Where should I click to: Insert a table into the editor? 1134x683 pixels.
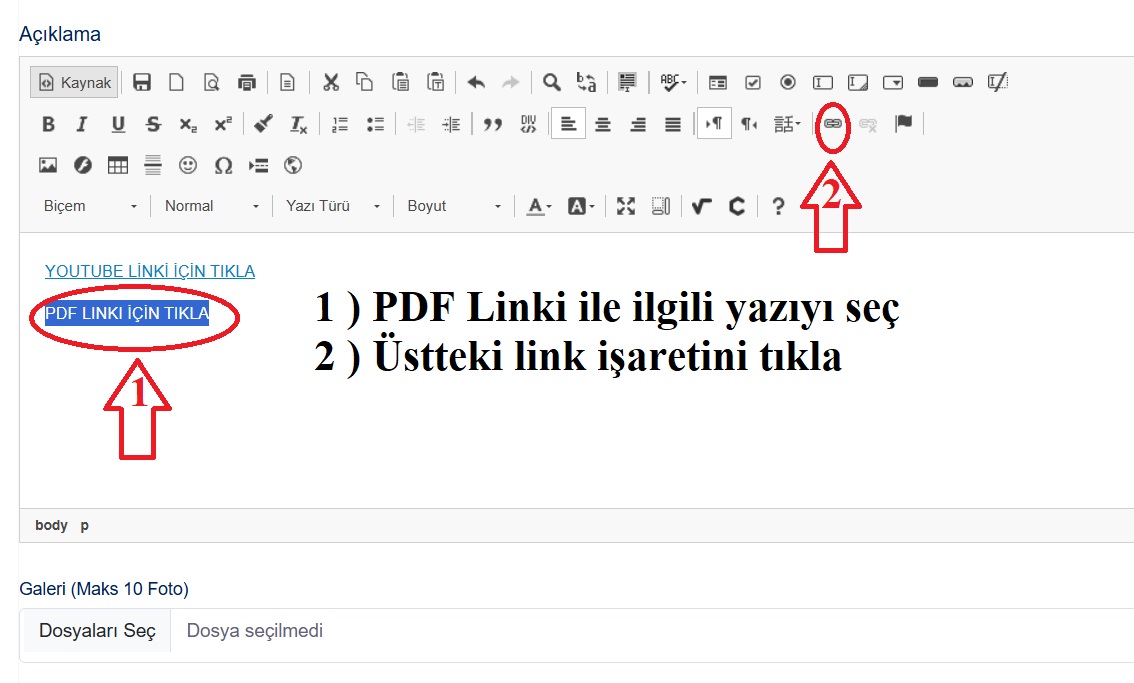coord(118,165)
